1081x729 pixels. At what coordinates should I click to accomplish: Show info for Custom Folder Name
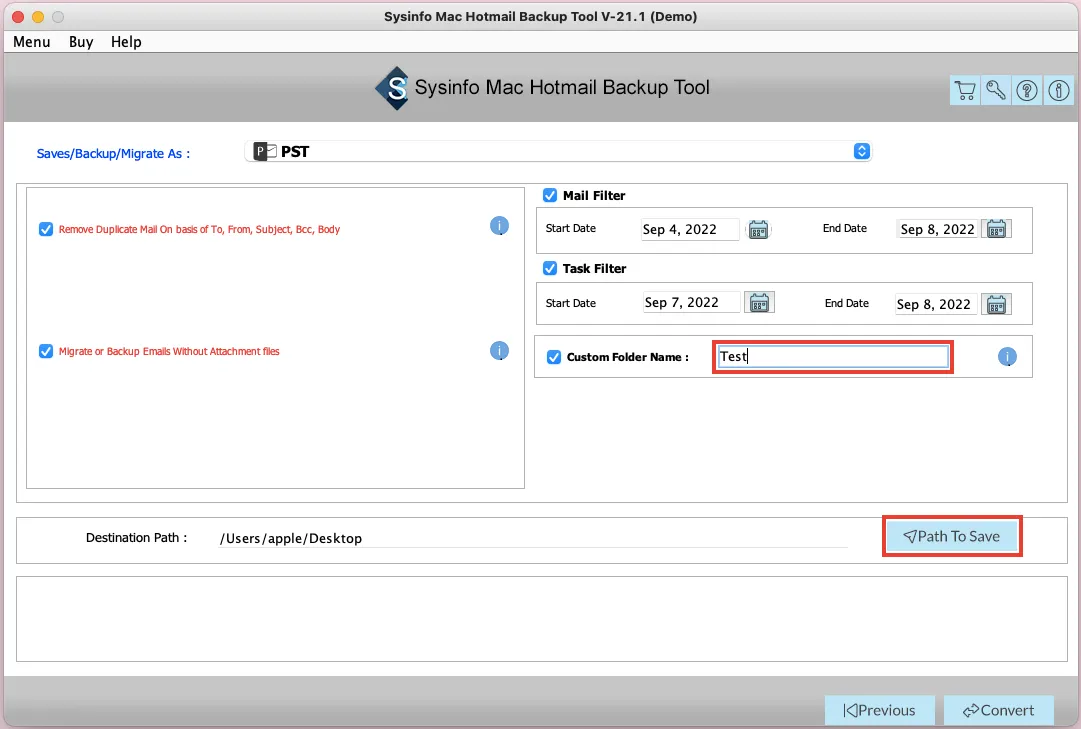click(1007, 357)
